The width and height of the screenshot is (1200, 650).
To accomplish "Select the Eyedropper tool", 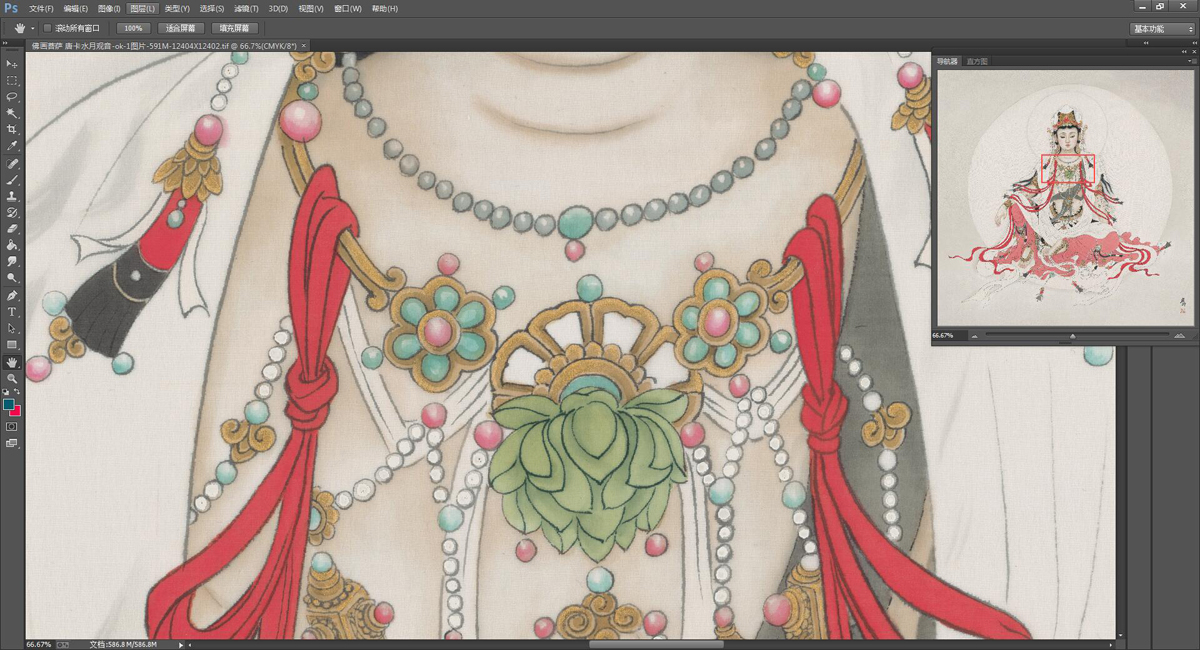I will [12, 146].
